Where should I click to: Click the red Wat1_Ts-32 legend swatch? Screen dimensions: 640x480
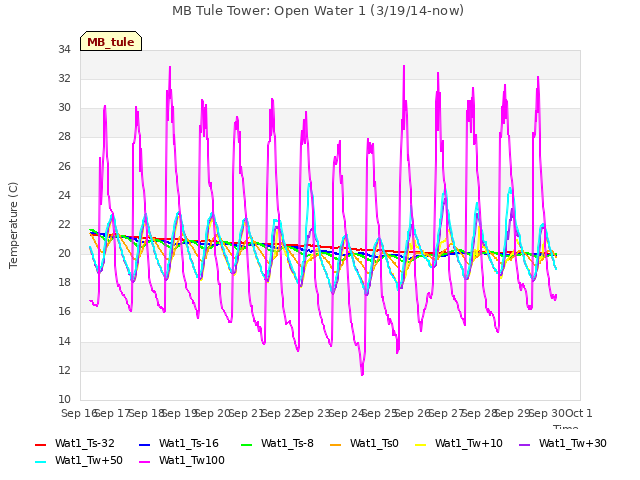coord(41,444)
